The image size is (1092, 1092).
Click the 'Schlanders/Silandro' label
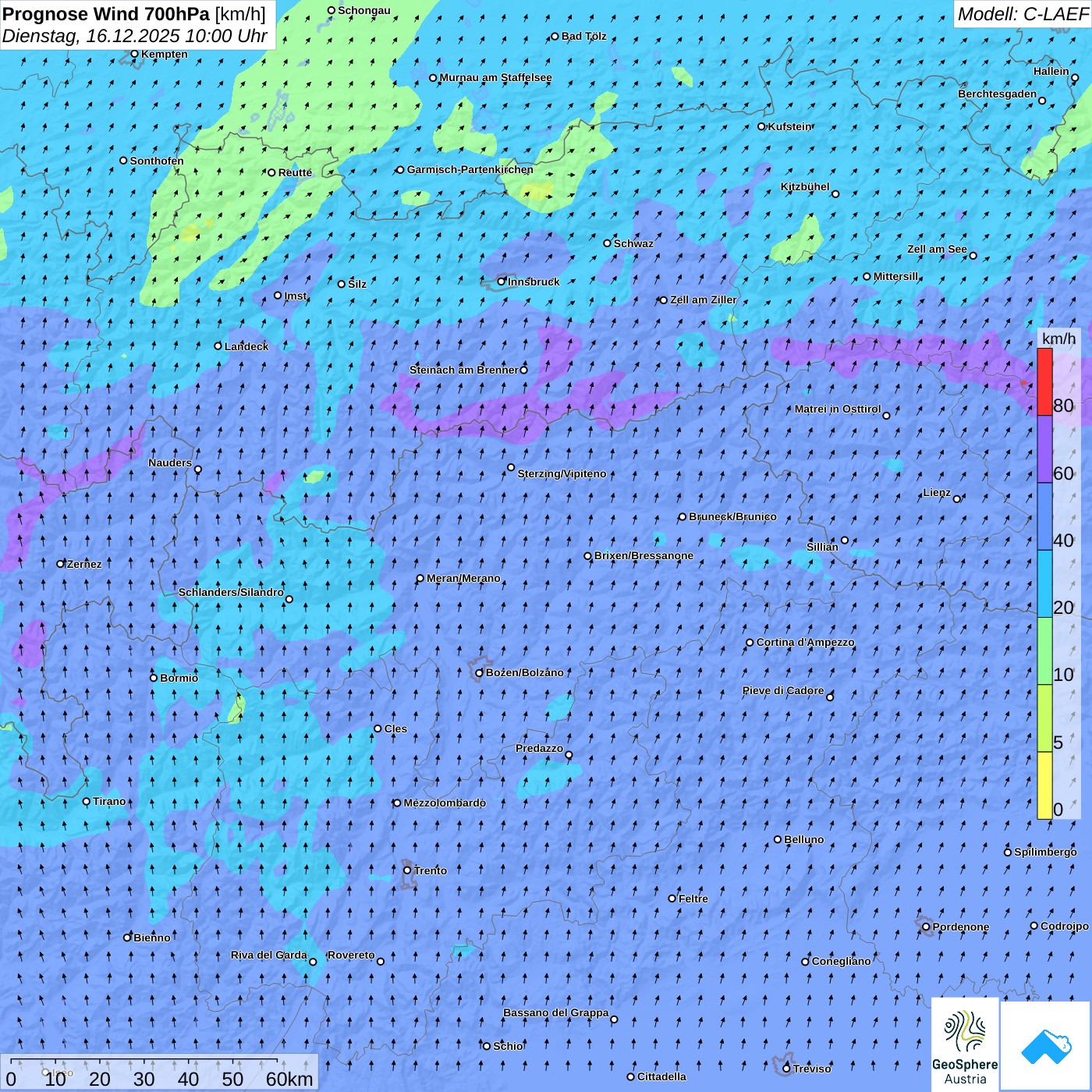point(231,592)
